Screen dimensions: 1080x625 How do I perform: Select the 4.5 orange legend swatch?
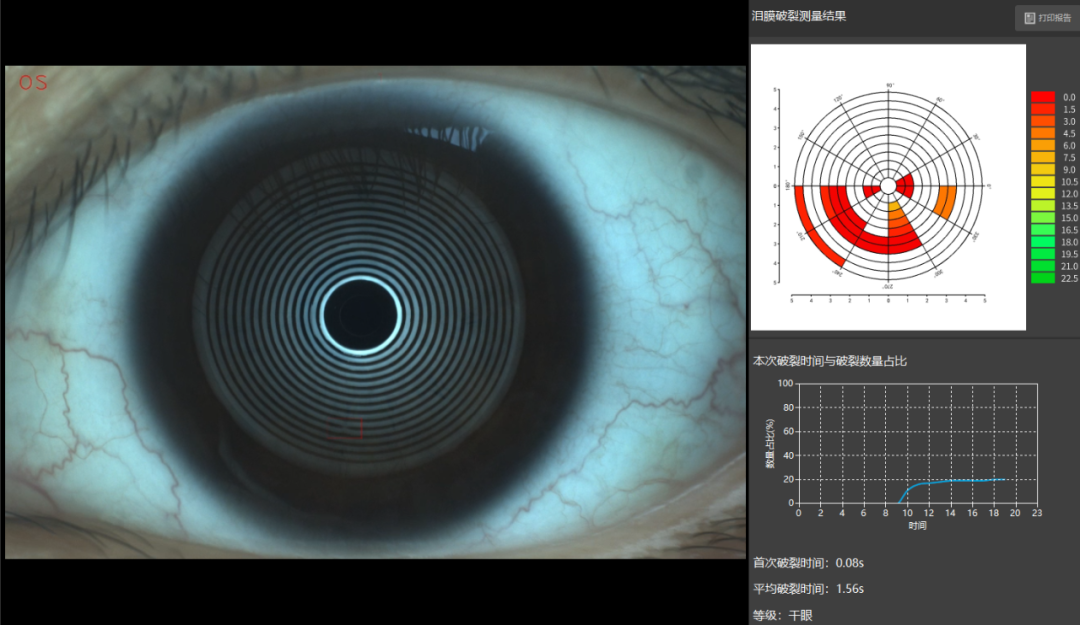pyautogui.click(x=1043, y=133)
